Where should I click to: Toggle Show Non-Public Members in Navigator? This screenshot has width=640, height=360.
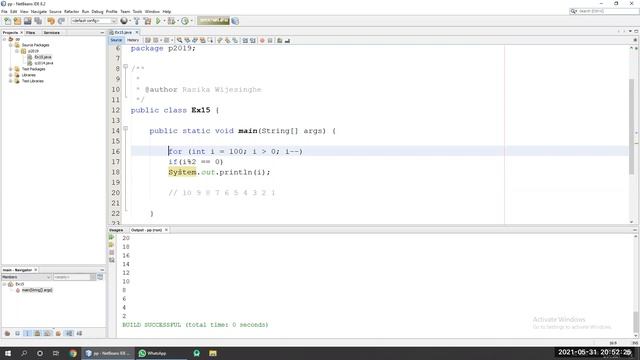37,333
